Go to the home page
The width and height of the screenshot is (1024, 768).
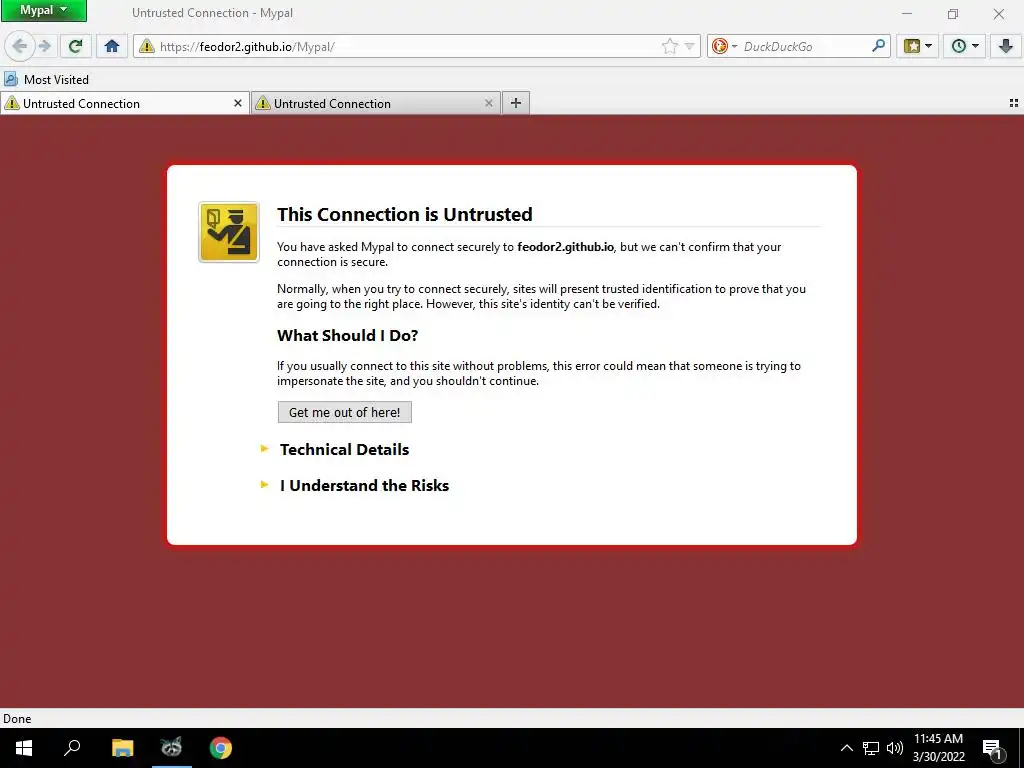112,46
